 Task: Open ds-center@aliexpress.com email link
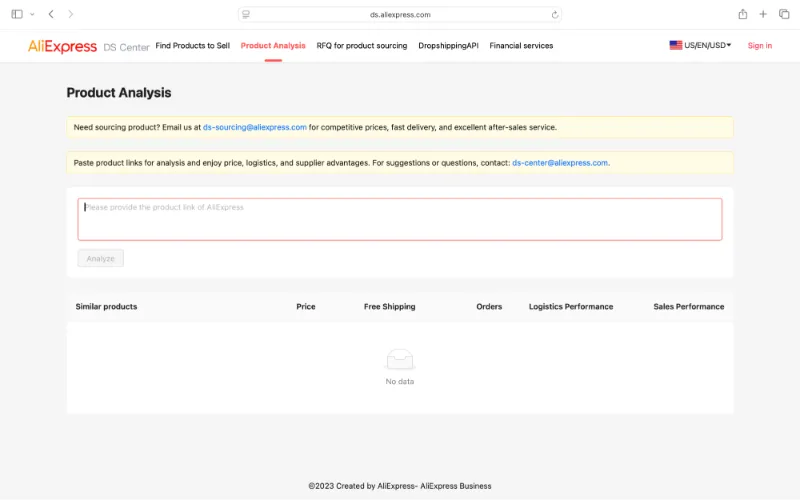click(560, 163)
